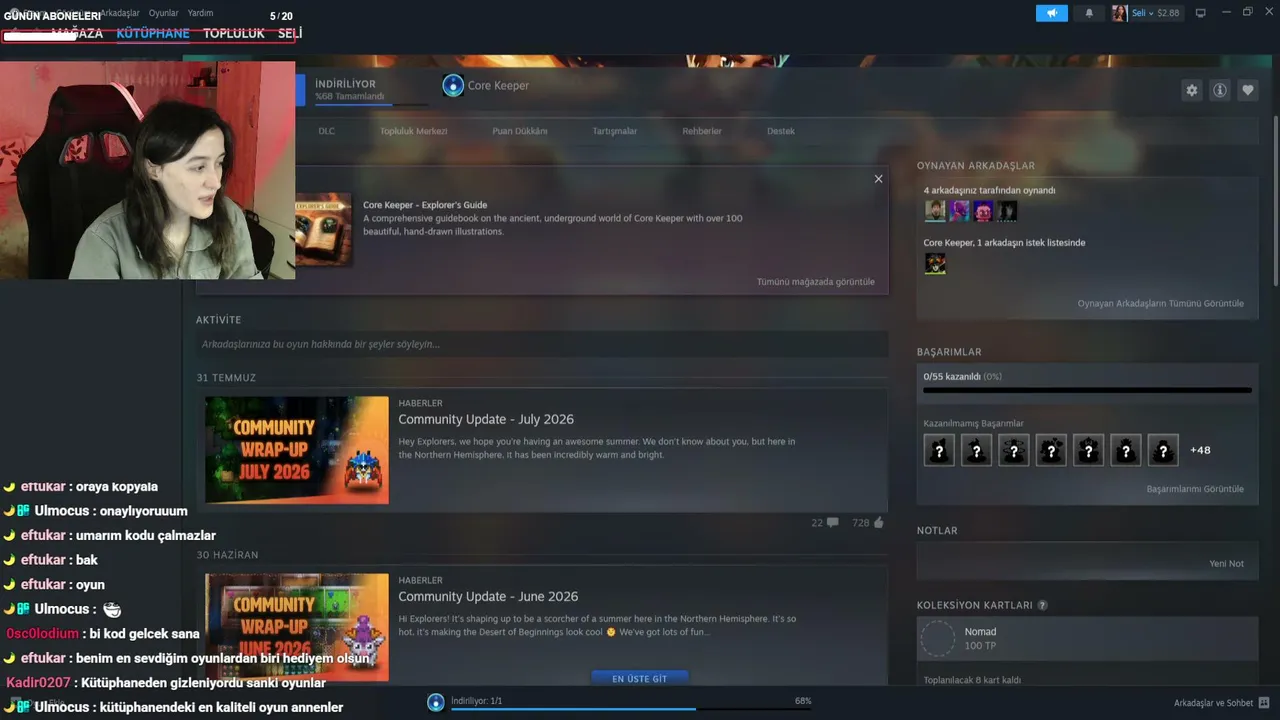Open the Community Wrap-Up July 2026 thumbnail
The image size is (1280, 720).
pyautogui.click(x=297, y=450)
